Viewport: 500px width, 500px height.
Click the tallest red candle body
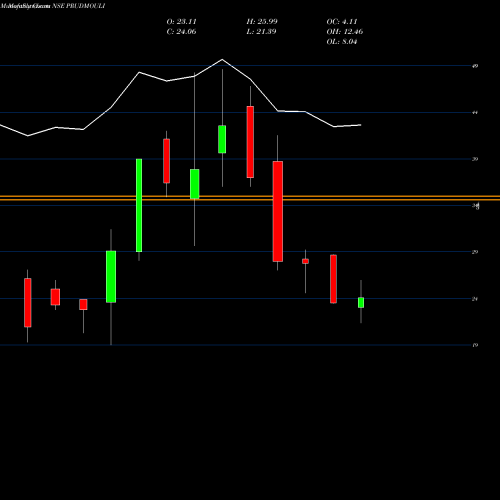tap(278, 211)
